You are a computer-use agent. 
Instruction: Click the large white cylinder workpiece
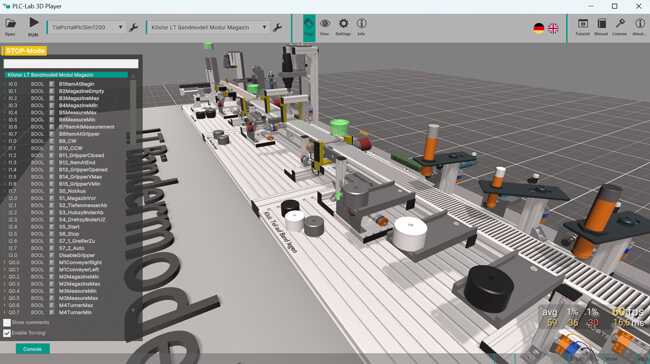click(x=410, y=233)
